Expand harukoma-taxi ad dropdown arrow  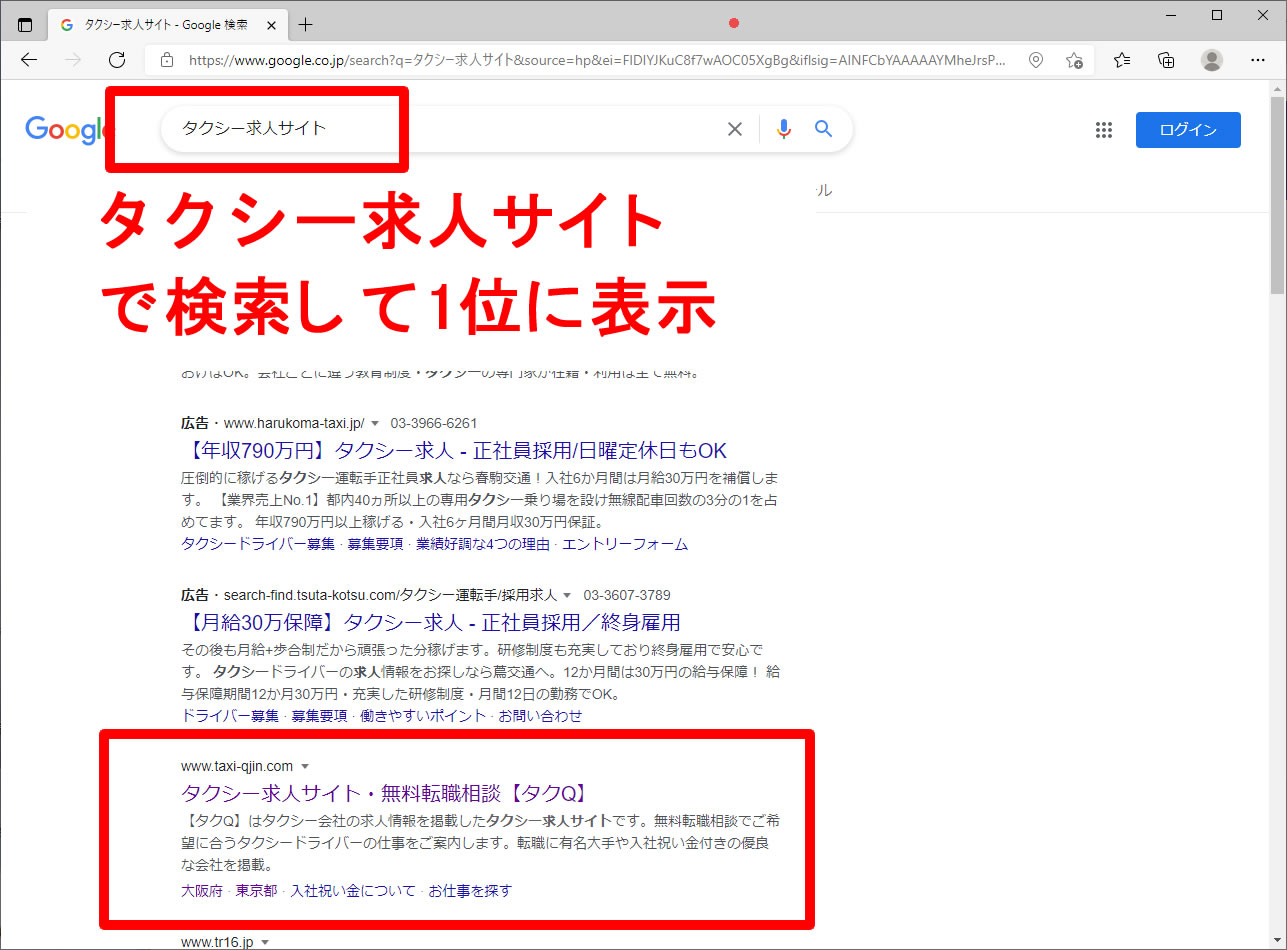coord(375,424)
